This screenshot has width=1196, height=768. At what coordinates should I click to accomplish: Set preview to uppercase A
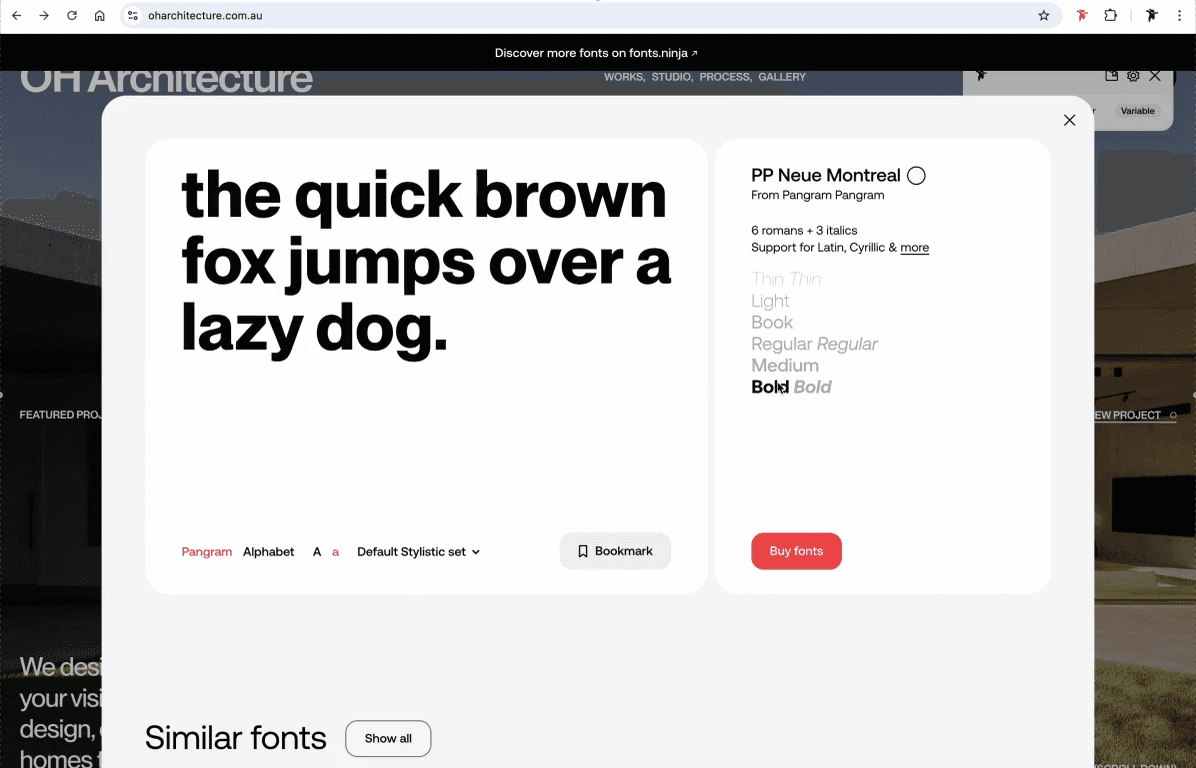pyautogui.click(x=317, y=551)
